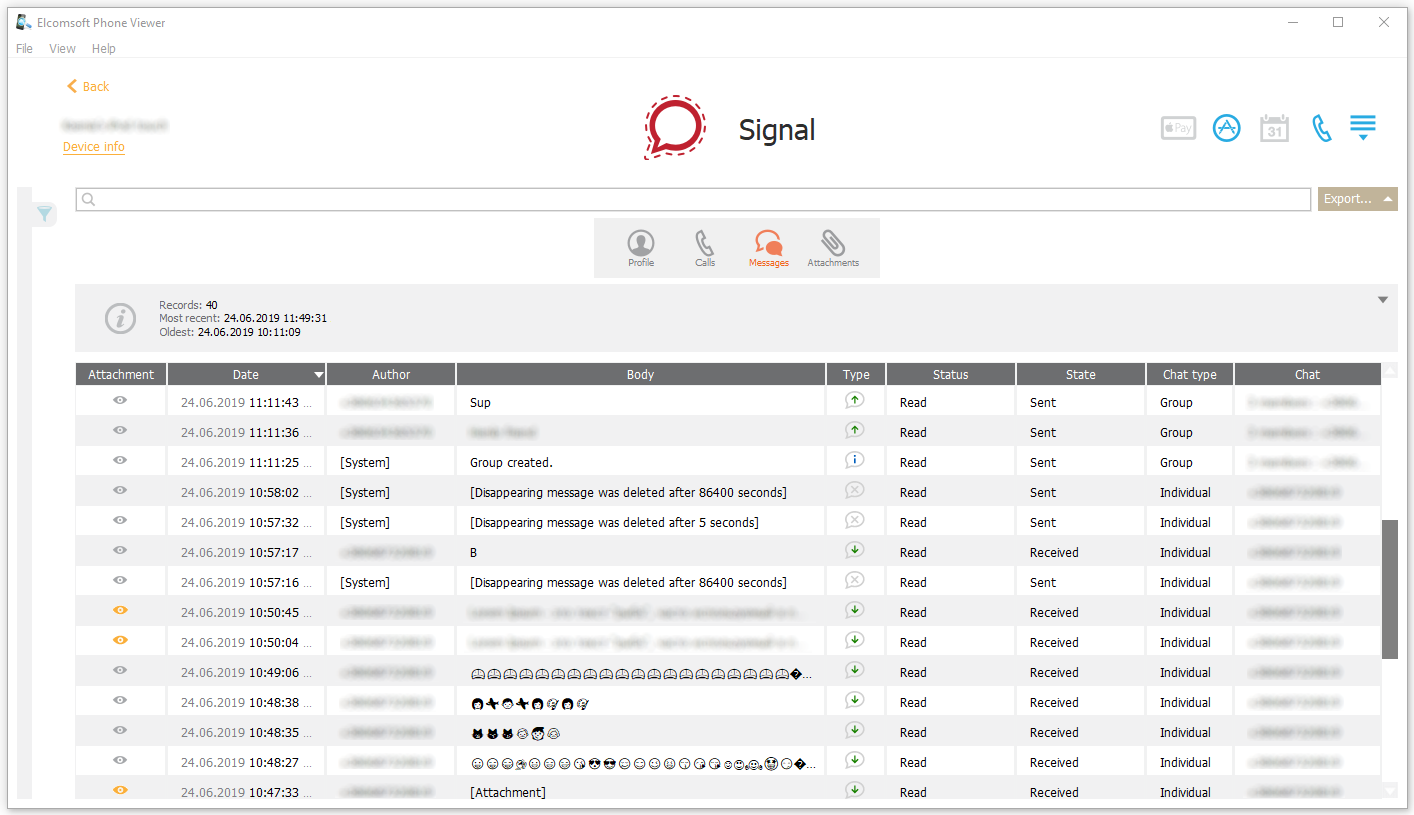The height and width of the screenshot is (815, 1414).
Task: Click the filter funnel icon
Action: pyautogui.click(x=45, y=213)
